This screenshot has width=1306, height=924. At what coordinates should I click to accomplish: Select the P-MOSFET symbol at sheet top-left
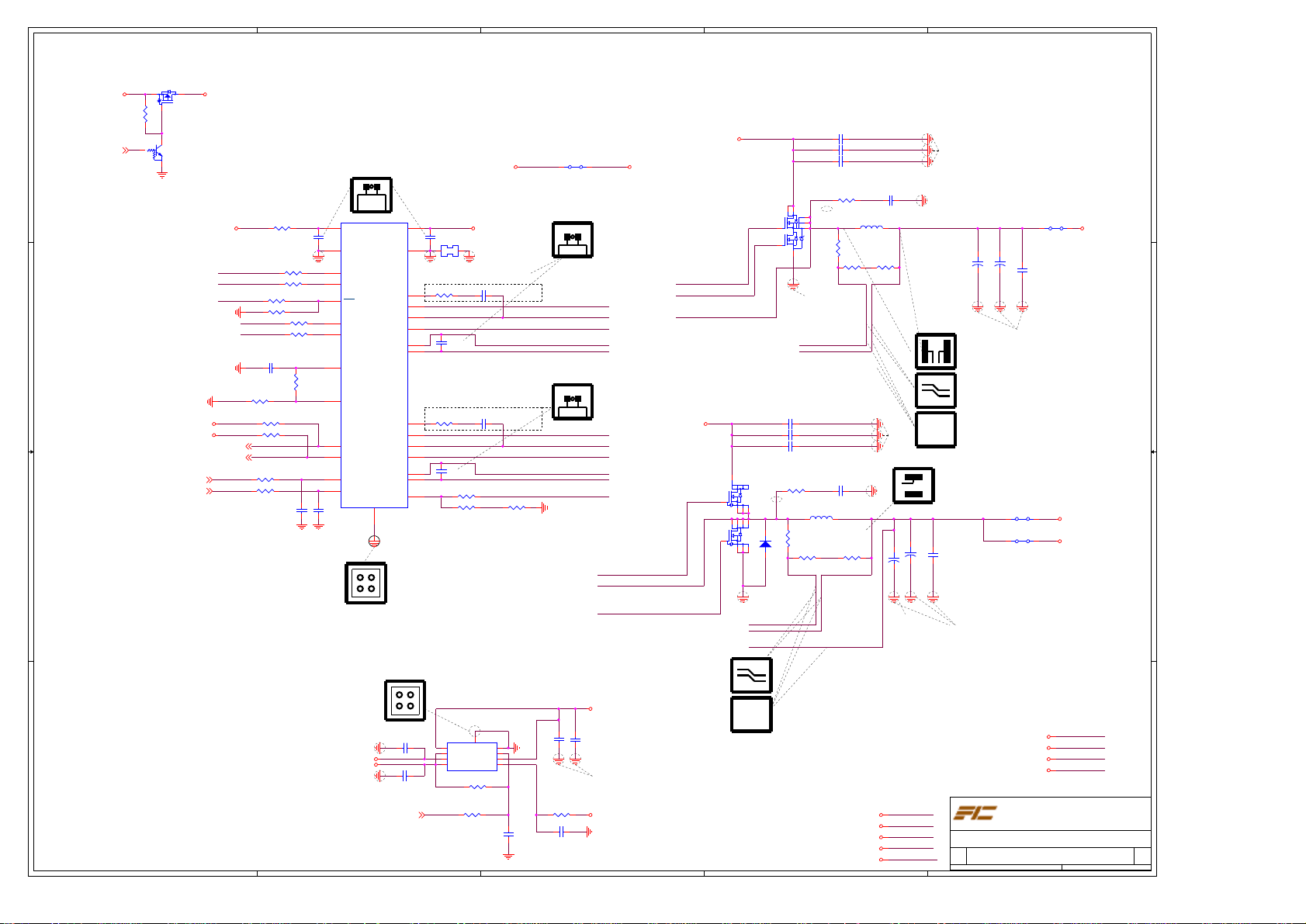(x=166, y=96)
